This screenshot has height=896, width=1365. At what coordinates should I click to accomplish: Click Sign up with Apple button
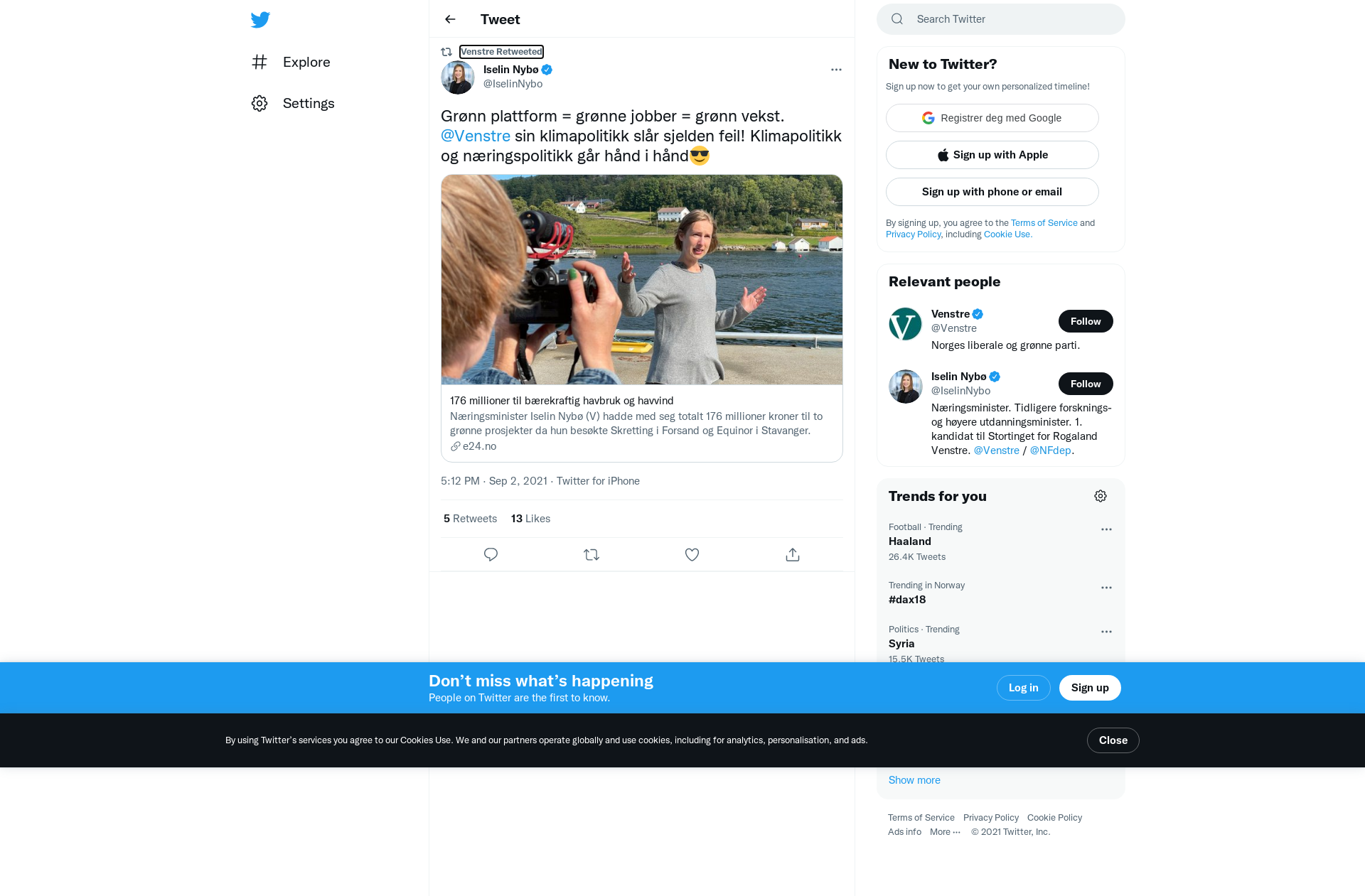pyautogui.click(x=992, y=155)
